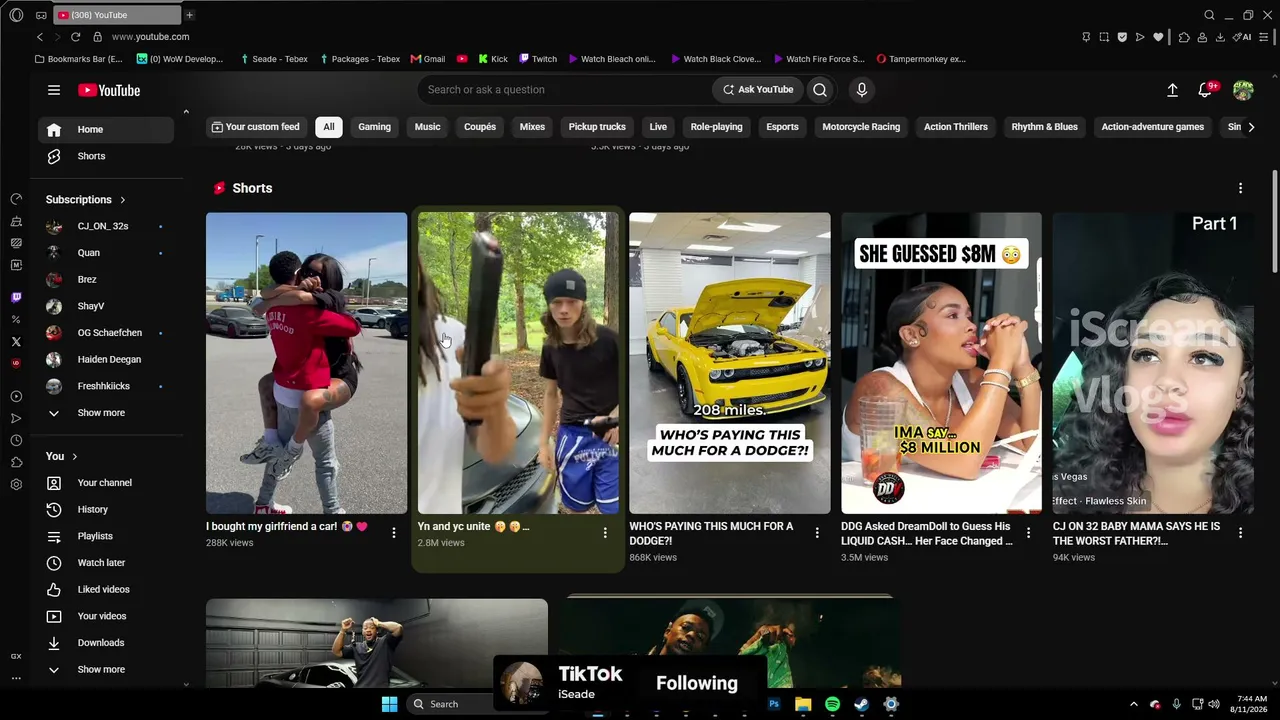Open options for 'I bought my girlfriend a car' short
1280x720 pixels.
click(x=393, y=533)
